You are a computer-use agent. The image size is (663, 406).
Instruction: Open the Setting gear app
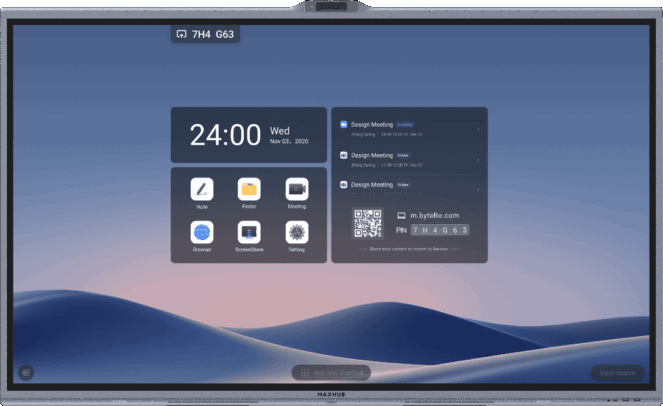coord(297,232)
